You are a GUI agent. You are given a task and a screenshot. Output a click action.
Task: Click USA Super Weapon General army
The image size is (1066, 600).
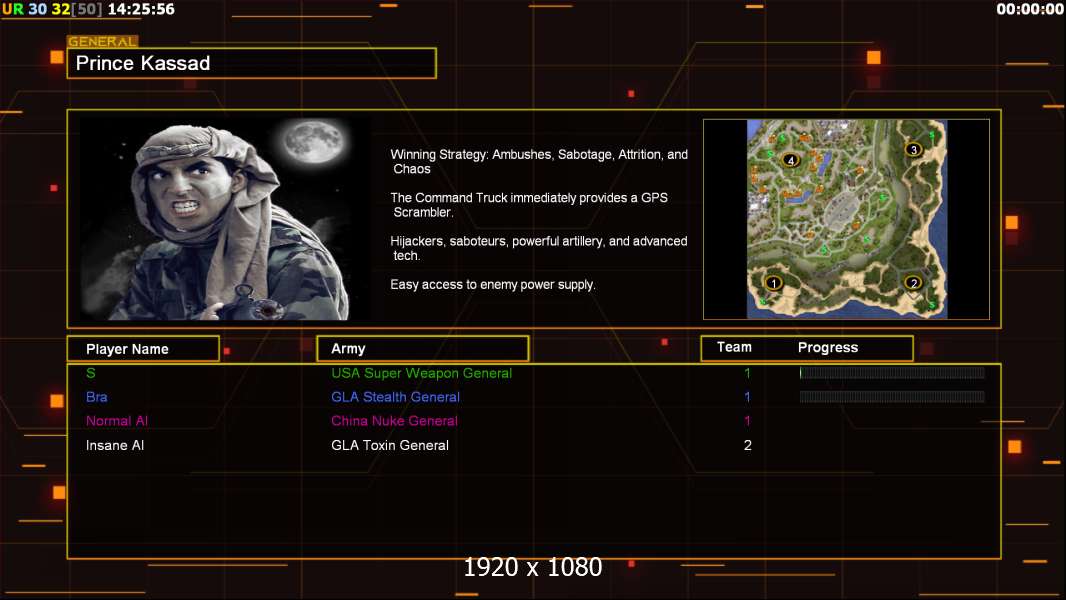point(422,373)
